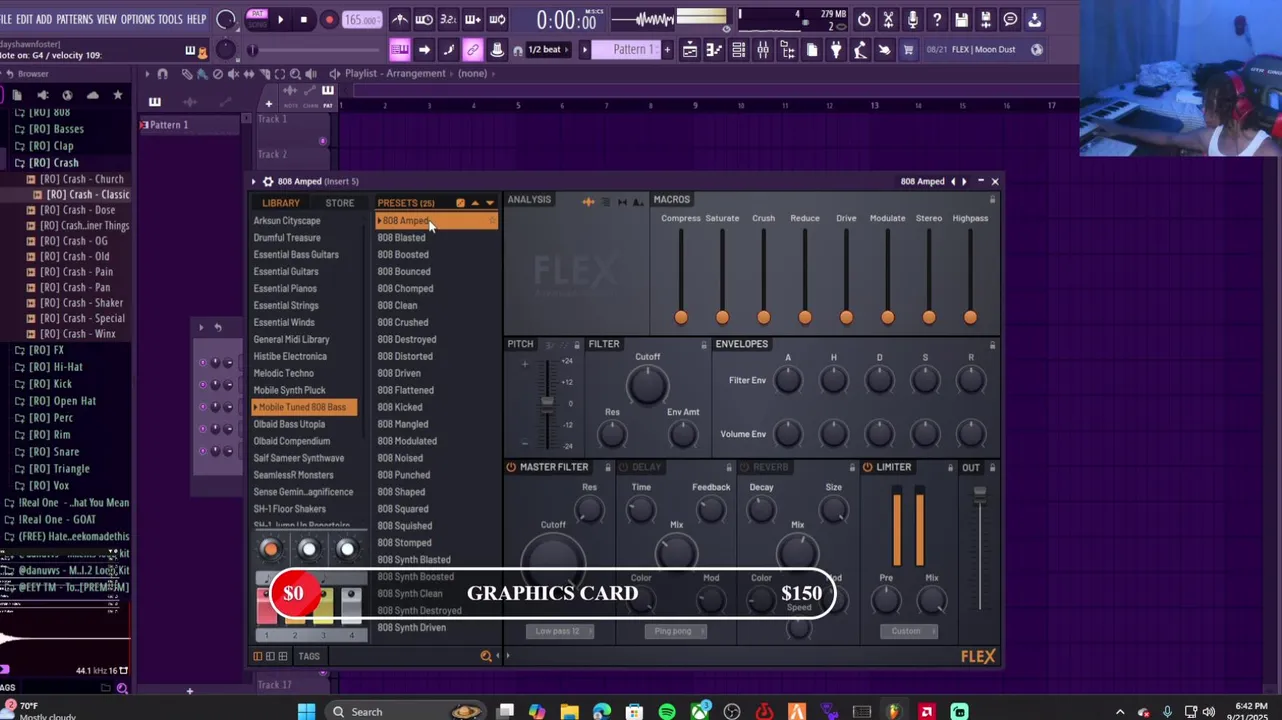Switch to the STORE tab in FLEX
Screen dimensions: 1282x720
click(x=339, y=203)
